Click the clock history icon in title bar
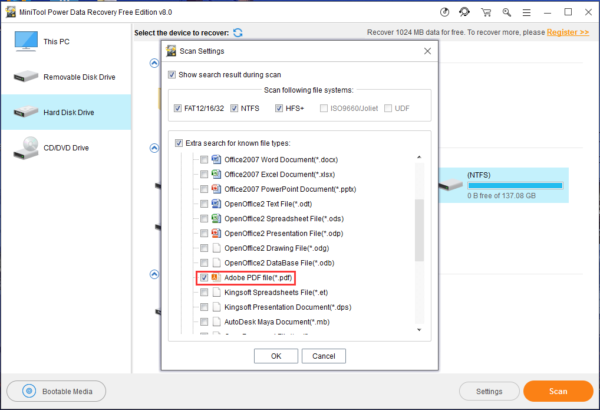The image size is (600, 410). (x=444, y=12)
